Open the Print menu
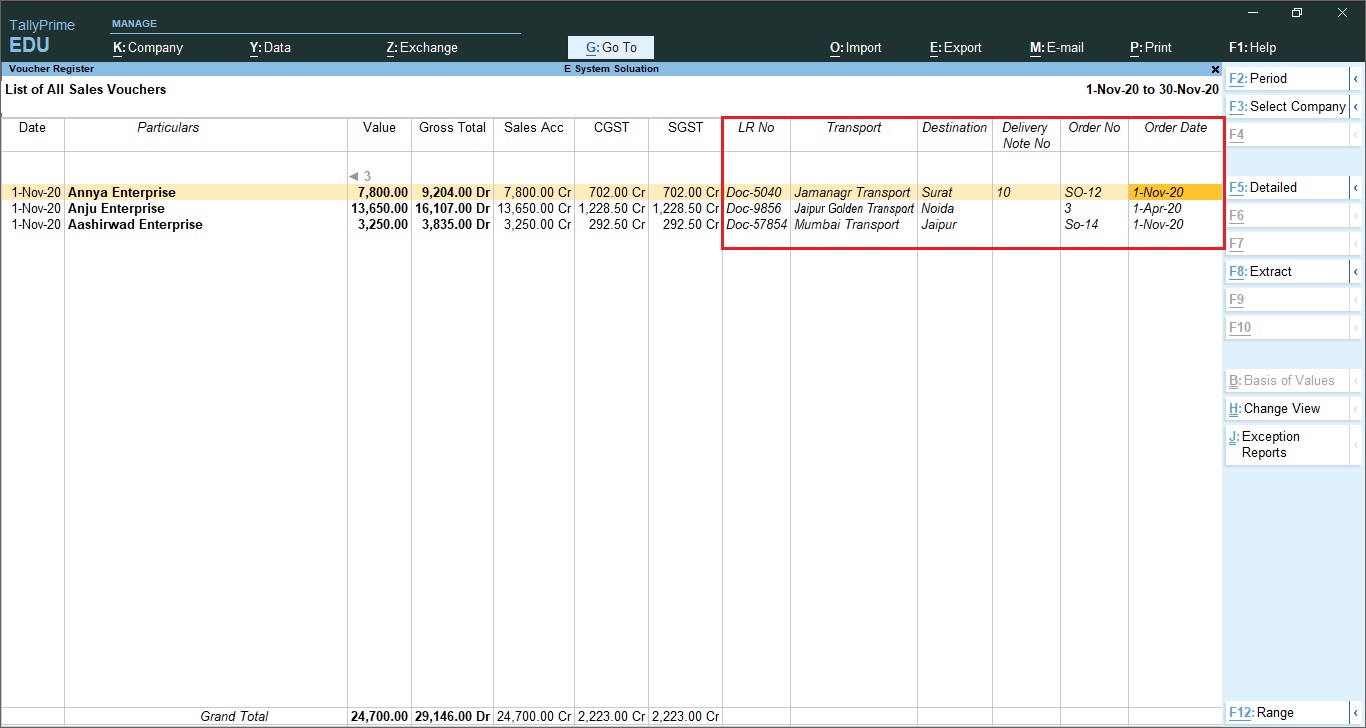This screenshot has height=728, width=1366. 1150,47
